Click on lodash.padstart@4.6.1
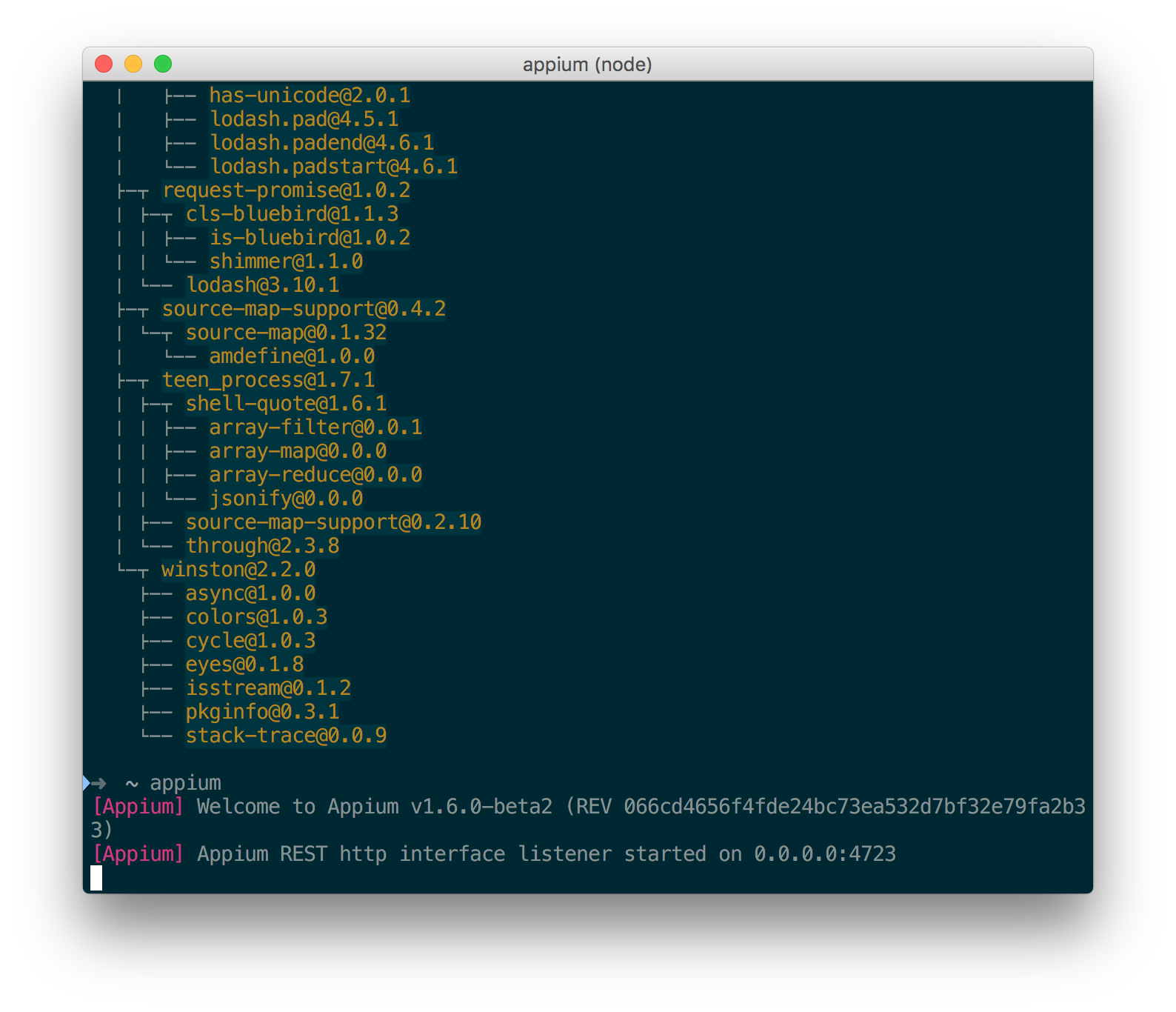The height and width of the screenshot is (1012, 1176). [334, 167]
